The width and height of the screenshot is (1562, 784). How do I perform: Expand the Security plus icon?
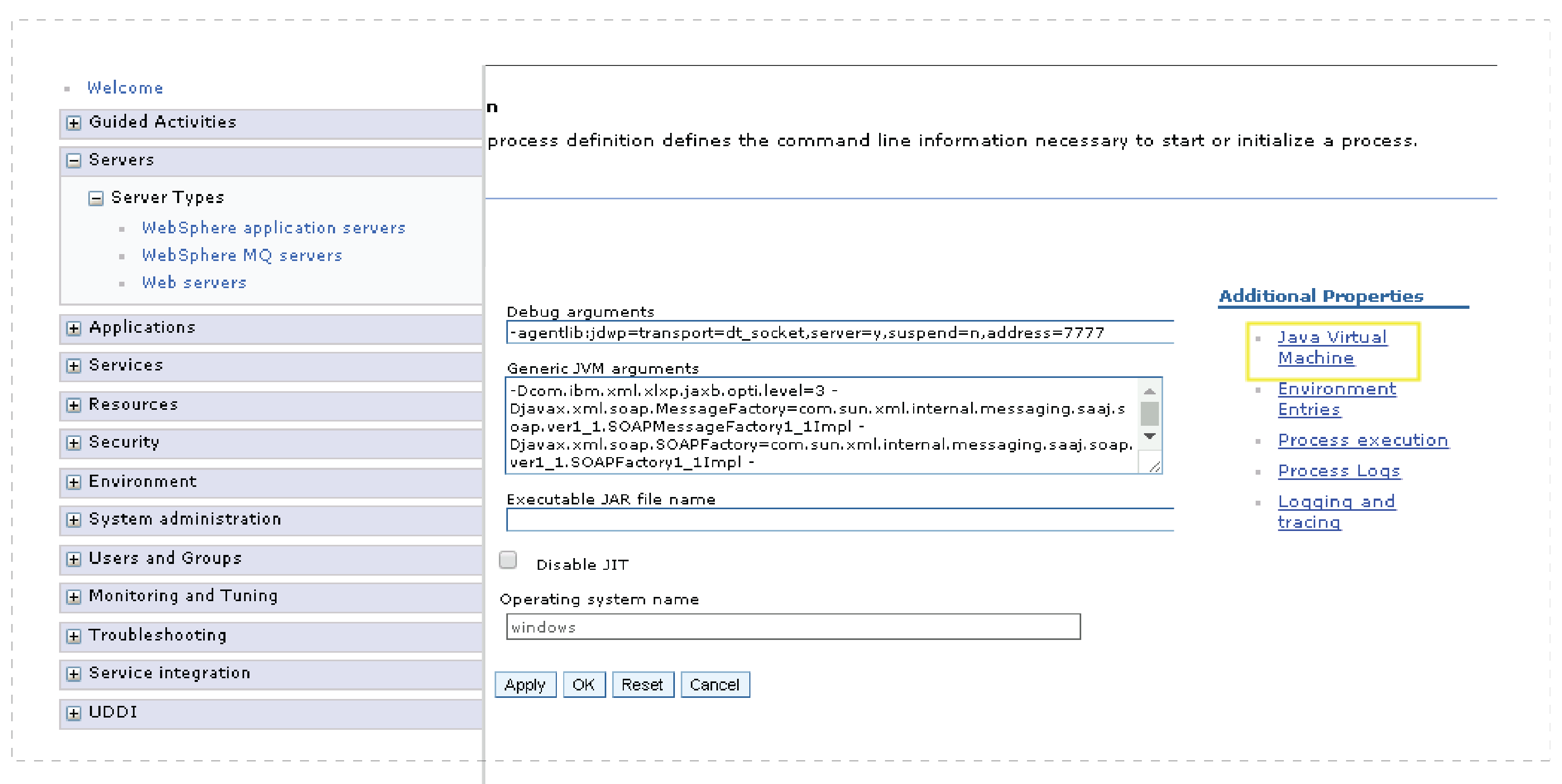point(73,443)
